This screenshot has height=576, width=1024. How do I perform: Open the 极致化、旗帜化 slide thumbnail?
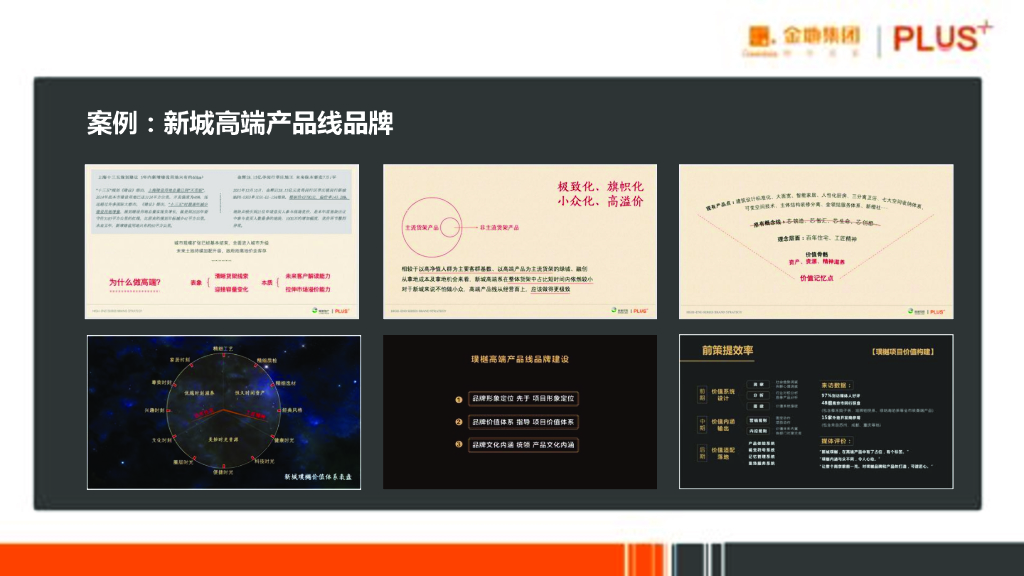[x=520, y=242]
